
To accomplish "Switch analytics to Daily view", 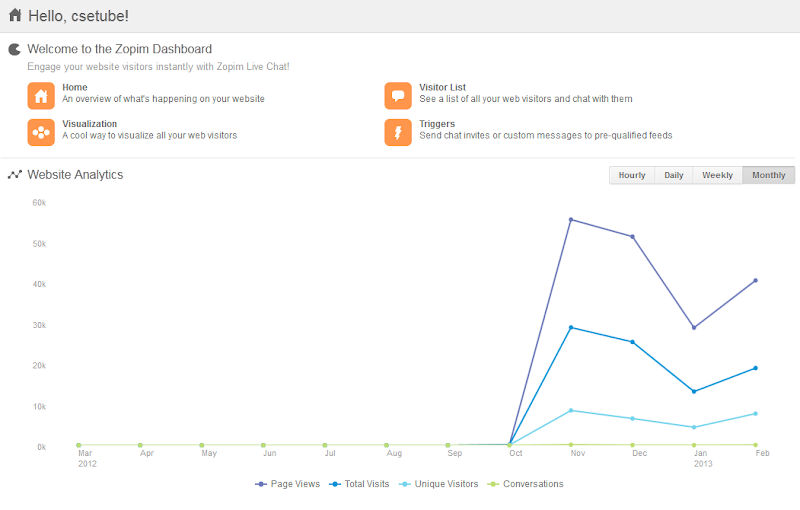I will click(x=673, y=175).
